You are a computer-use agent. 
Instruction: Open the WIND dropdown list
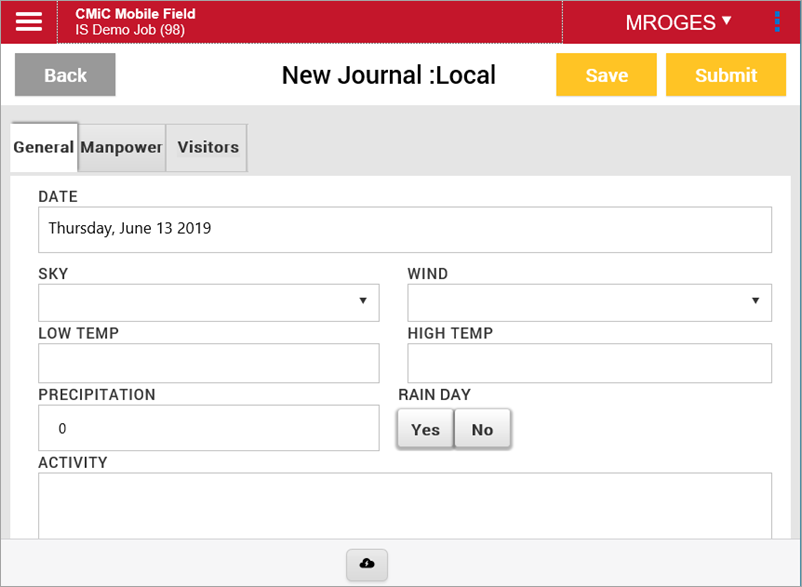coord(589,302)
